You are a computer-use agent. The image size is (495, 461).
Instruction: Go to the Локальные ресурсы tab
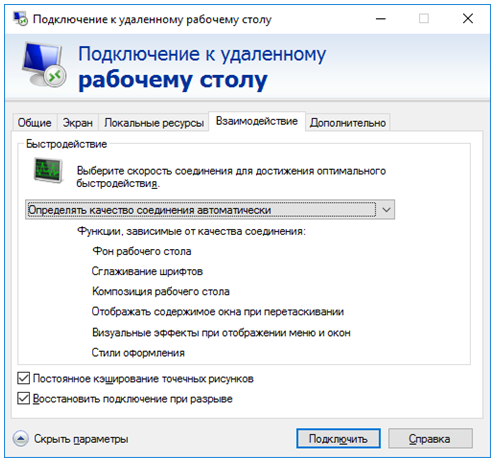pos(154,123)
